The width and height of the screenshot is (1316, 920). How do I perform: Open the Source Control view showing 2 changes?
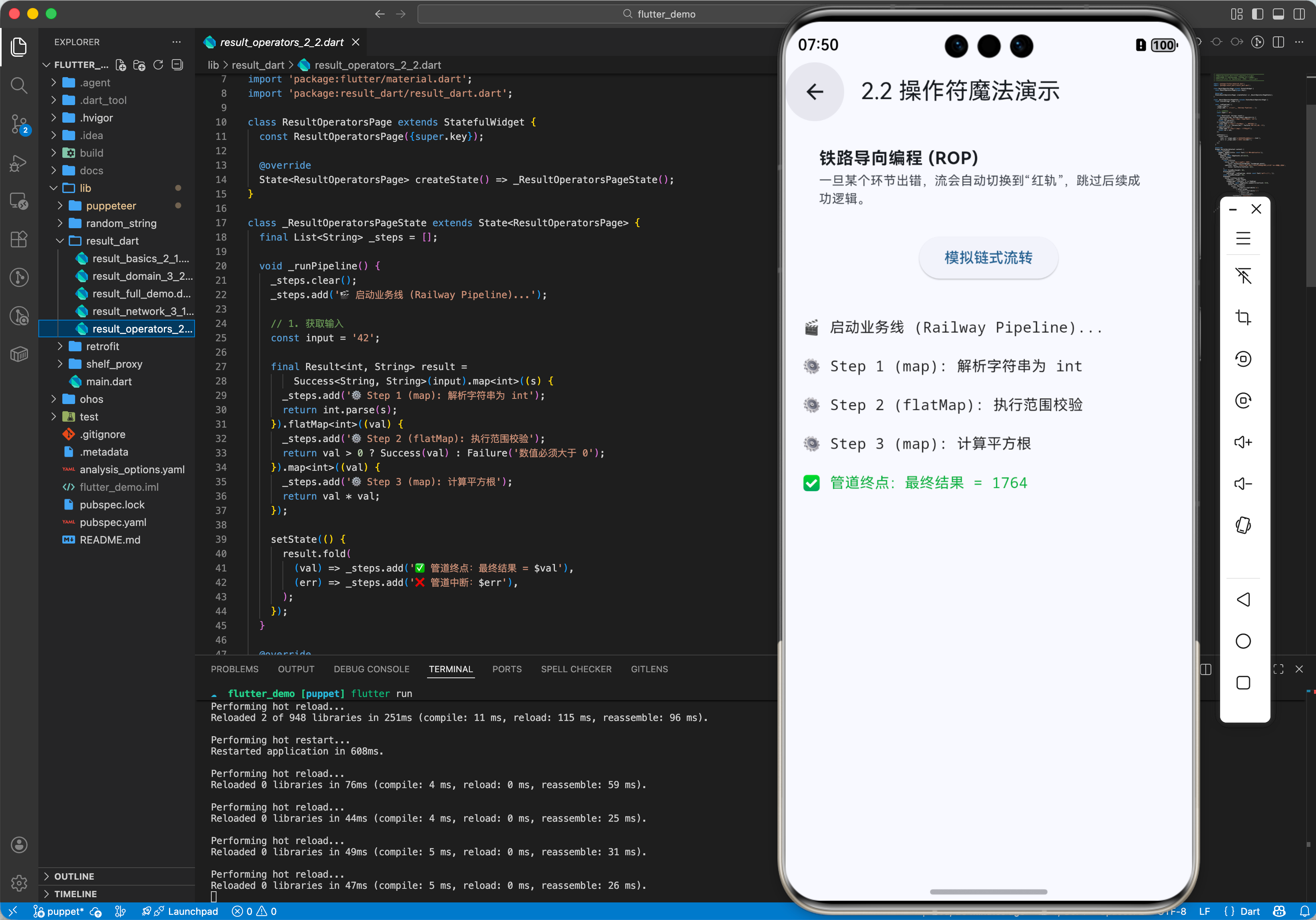[19, 124]
